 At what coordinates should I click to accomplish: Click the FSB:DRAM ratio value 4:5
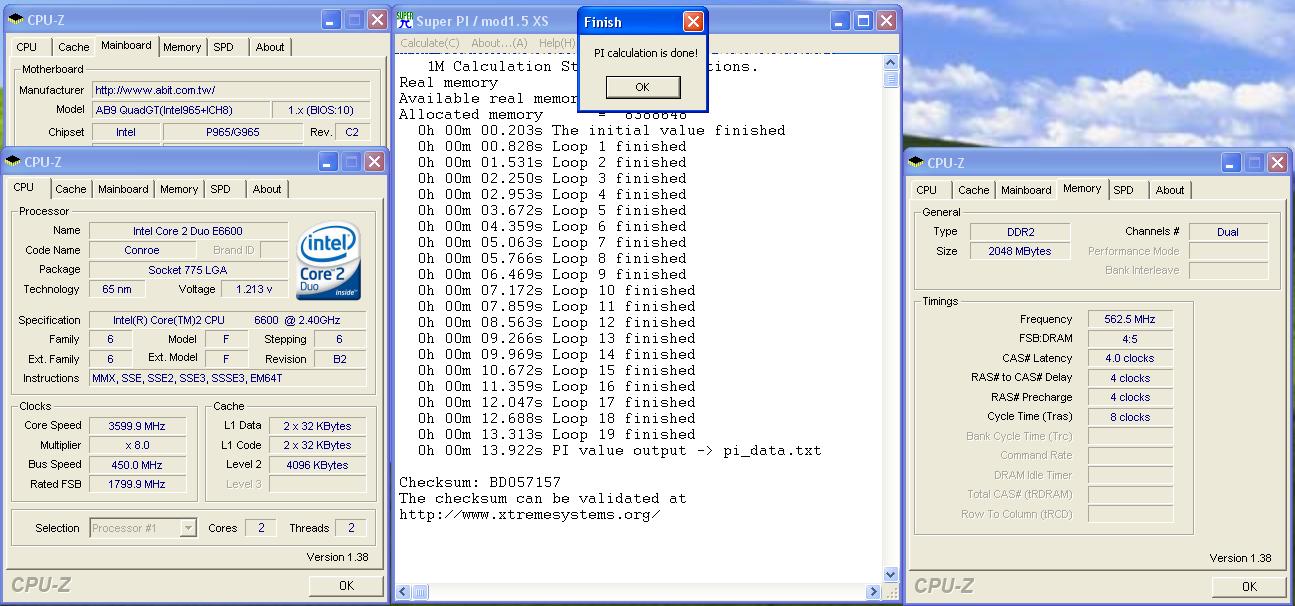click(1131, 339)
